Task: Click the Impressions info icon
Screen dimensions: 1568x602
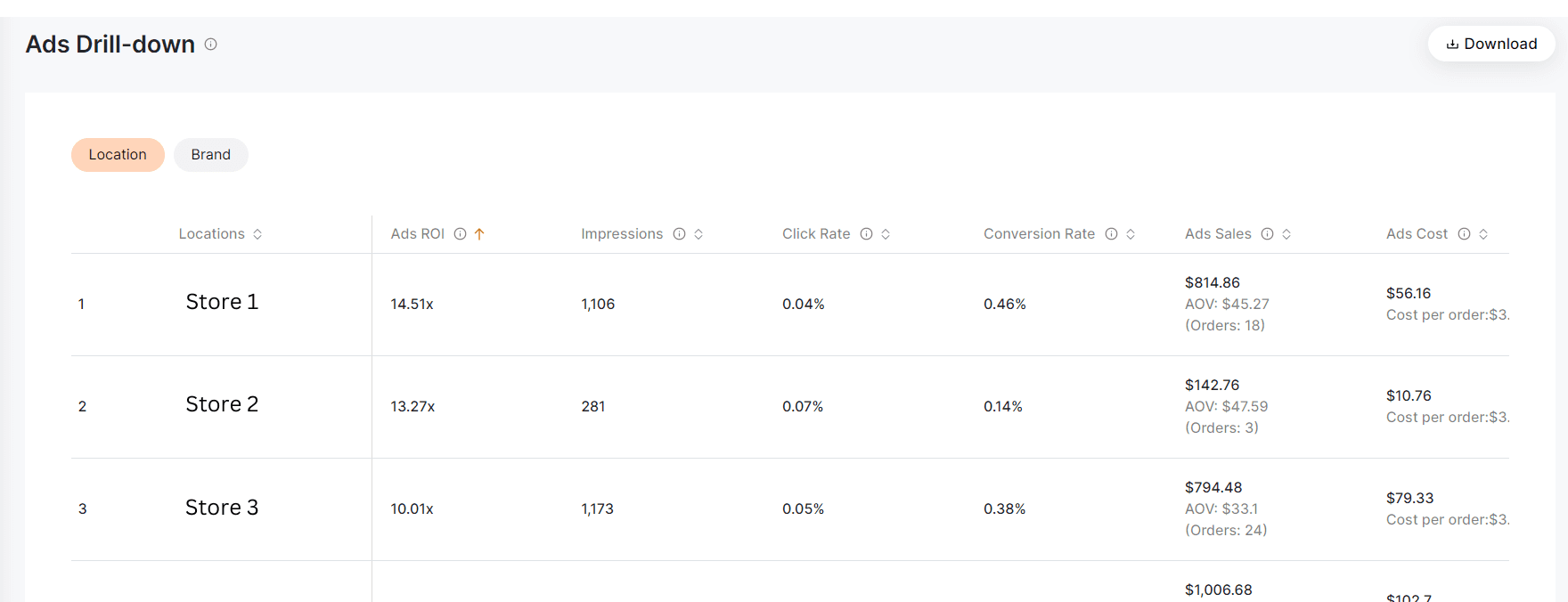Action: click(679, 234)
